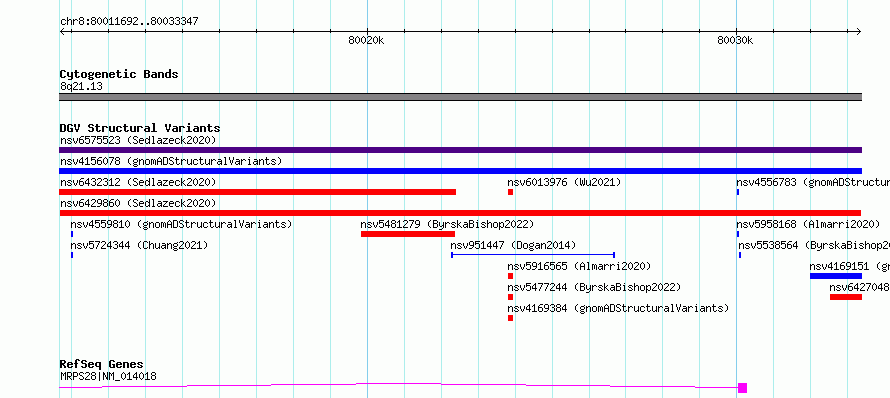Select the red marker under nsv4169384

pyautogui.click(x=510, y=318)
